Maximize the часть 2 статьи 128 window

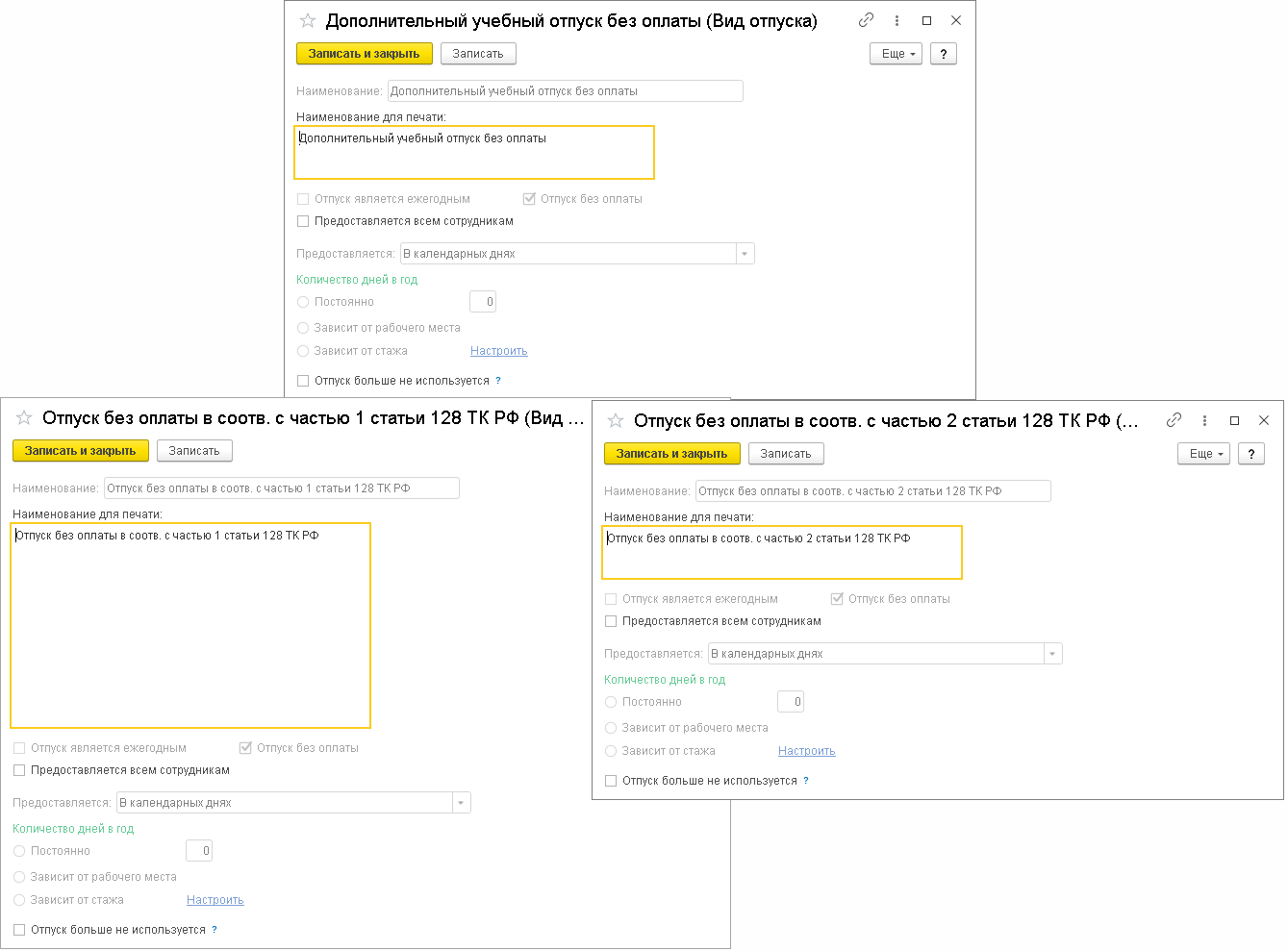[1235, 420]
